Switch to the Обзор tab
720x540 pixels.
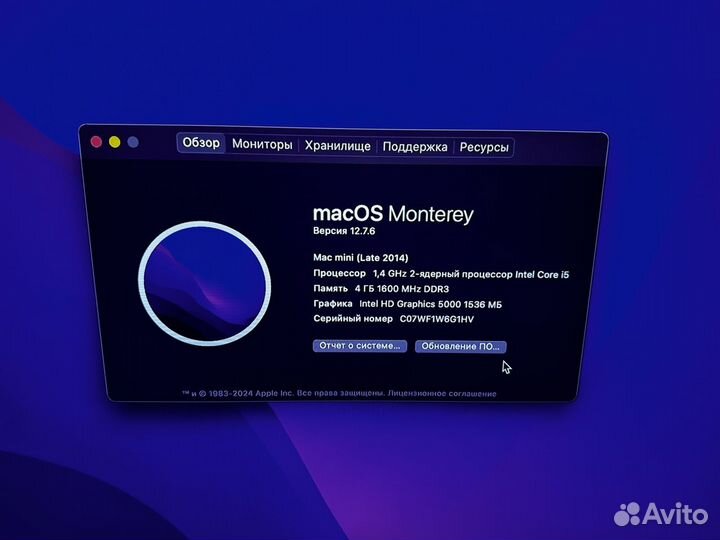201,143
